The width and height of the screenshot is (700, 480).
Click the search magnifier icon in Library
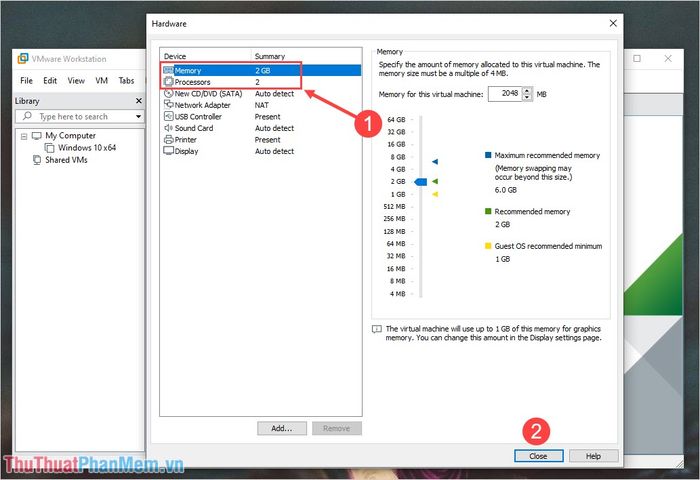coord(27,116)
